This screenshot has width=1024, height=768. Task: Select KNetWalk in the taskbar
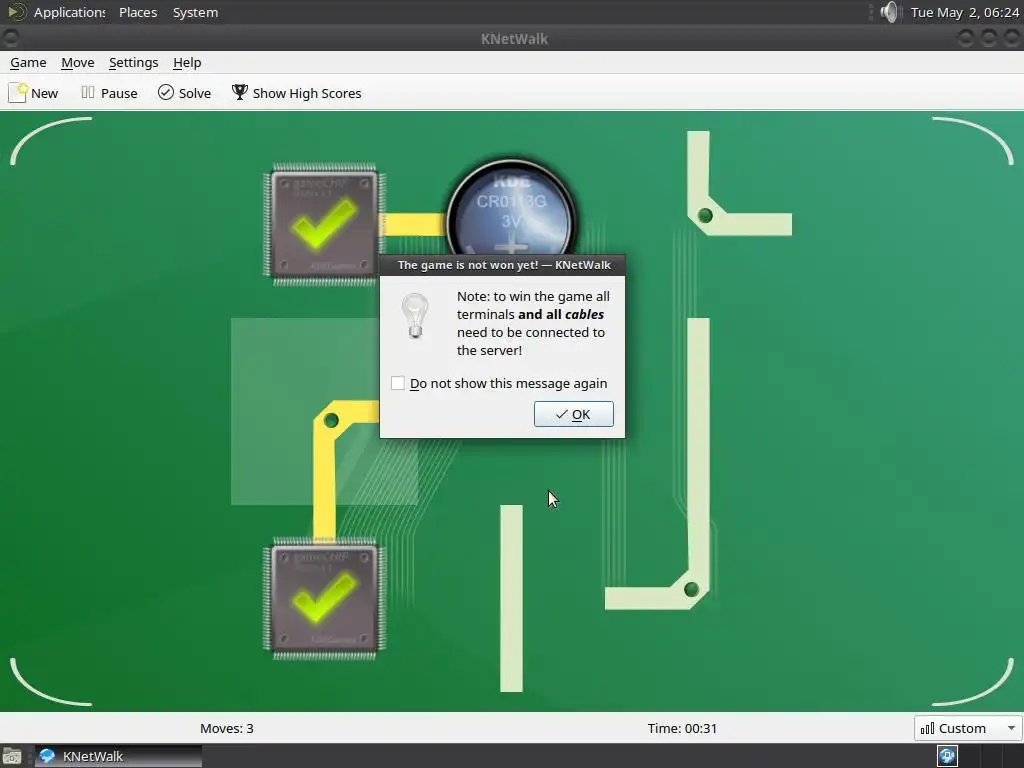(118, 756)
